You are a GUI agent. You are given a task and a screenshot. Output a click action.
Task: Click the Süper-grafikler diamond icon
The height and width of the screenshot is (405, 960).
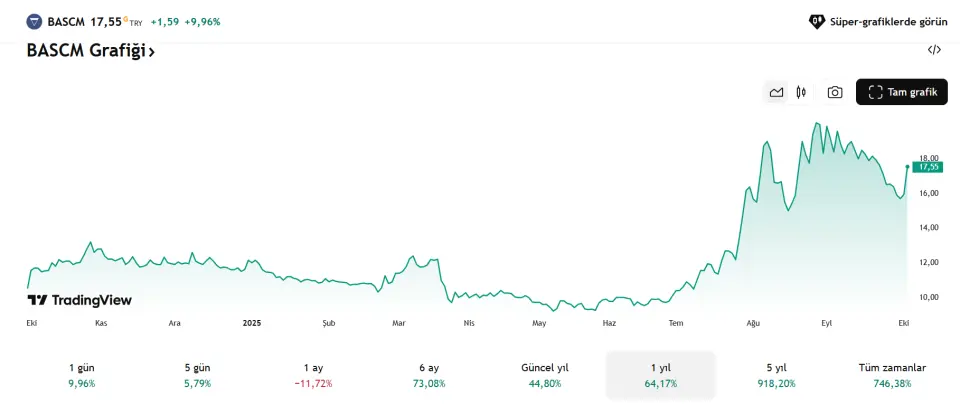[817, 21]
